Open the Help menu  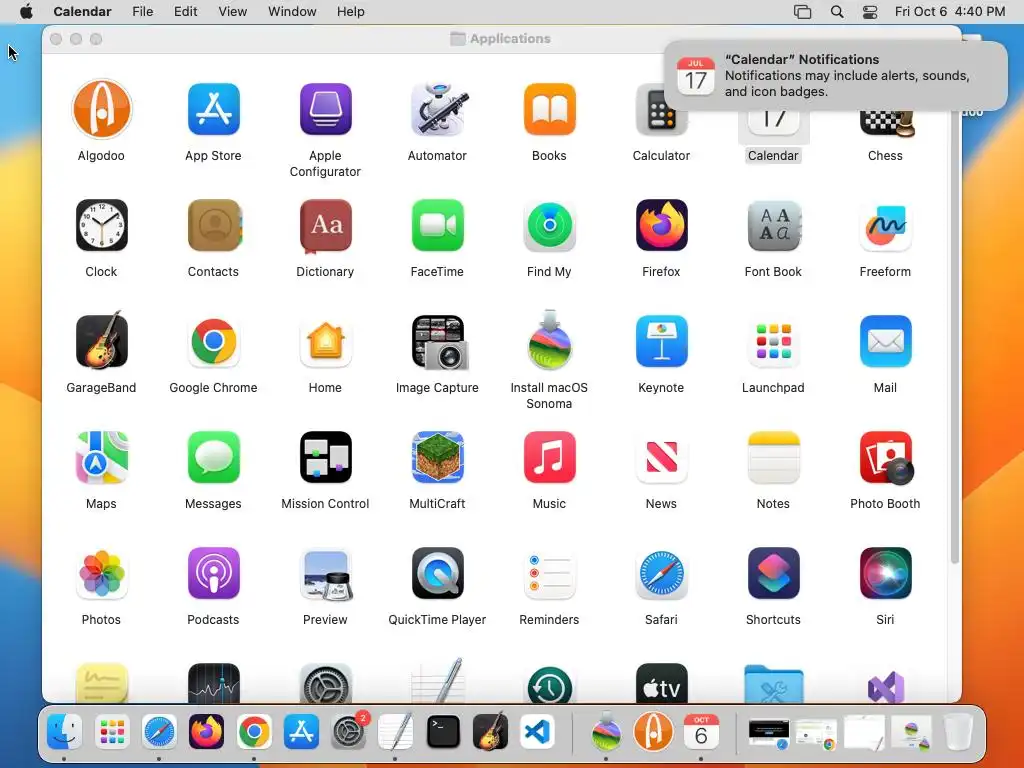pyautogui.click(x=351, y=12)
